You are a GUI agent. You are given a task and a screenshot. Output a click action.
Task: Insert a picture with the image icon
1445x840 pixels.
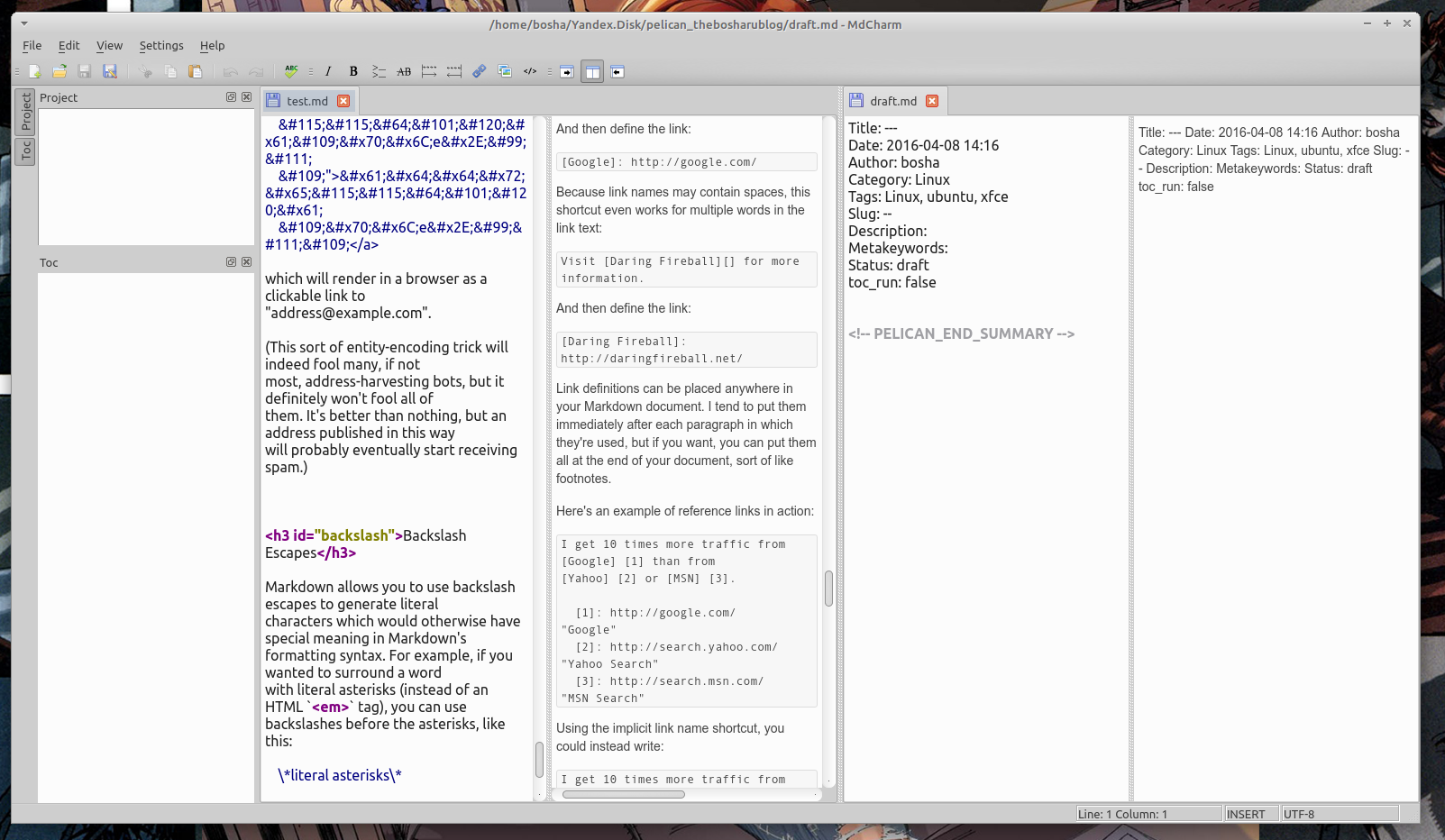[x=505, y=71]
